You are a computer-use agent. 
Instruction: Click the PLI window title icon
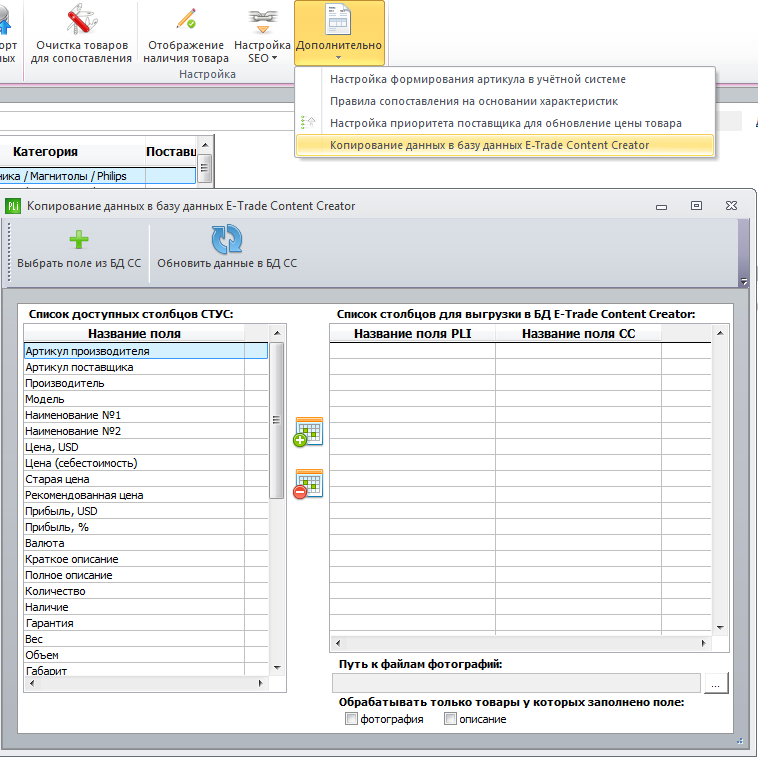pos(13,206)
